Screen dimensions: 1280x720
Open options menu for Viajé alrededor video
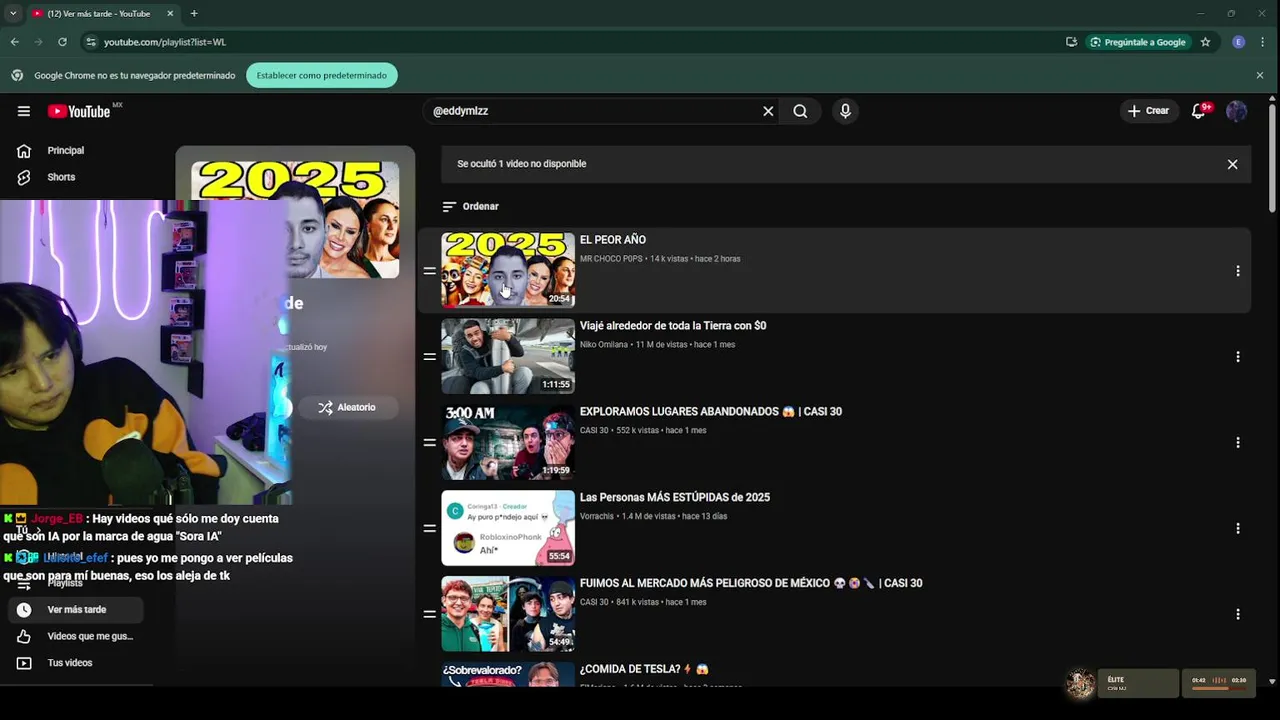tap(1237, 357)
